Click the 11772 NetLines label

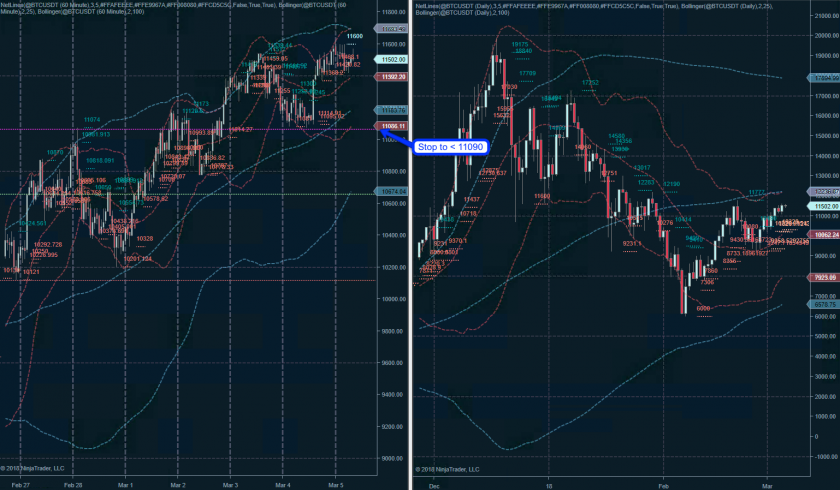pos(756,192)
